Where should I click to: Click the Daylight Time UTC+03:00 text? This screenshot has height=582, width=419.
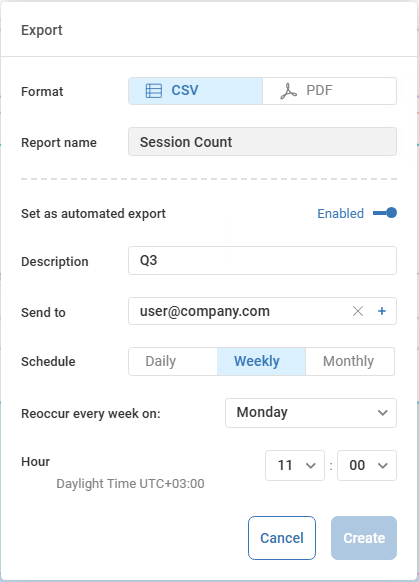click(x=130, y=484)
